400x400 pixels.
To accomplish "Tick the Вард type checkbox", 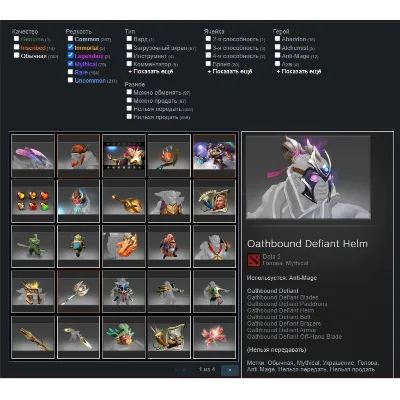I will point(129,39).
